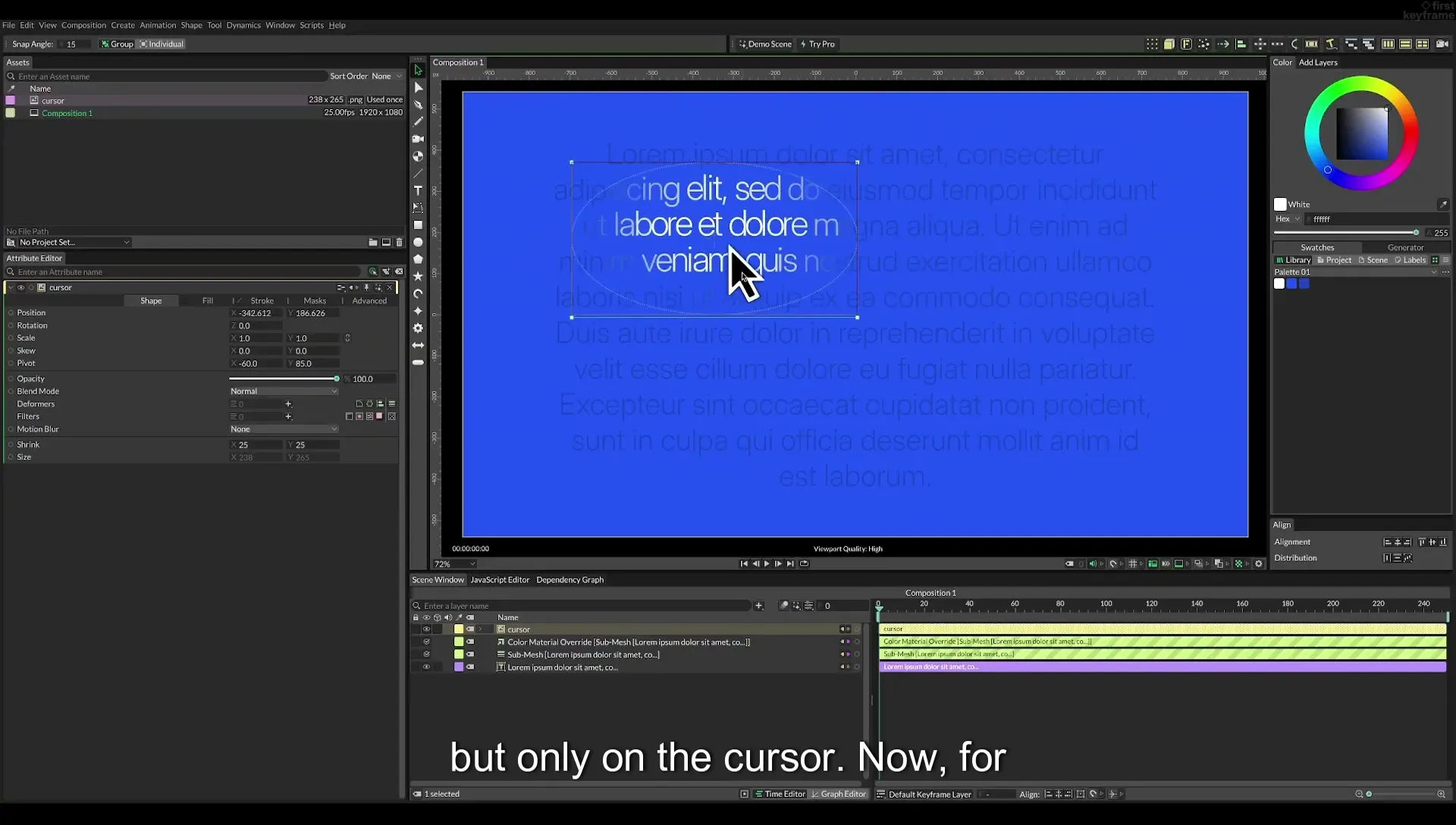
Task: Select the Arrow shape tool
Action: click(x=418, y=345)
